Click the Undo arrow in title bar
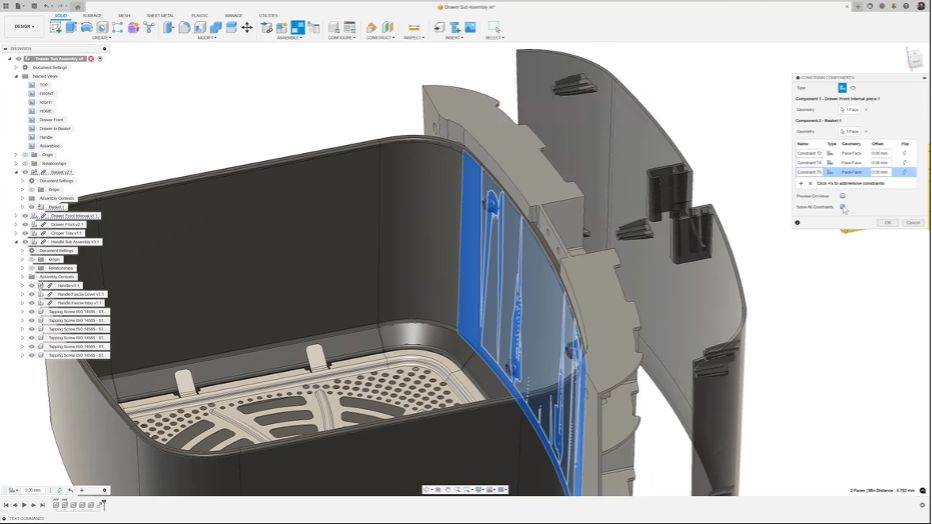 [x=46, y=6]
